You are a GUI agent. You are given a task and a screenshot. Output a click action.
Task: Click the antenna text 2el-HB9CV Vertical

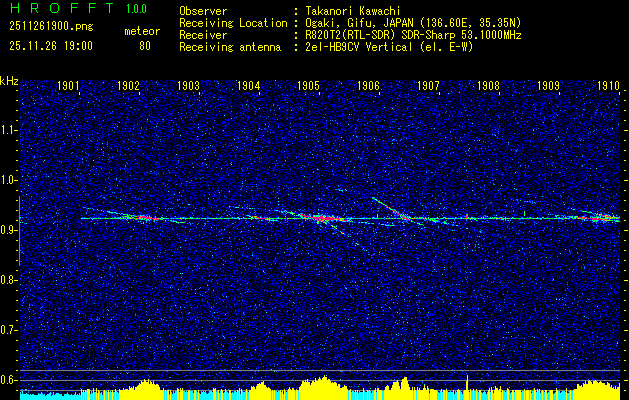[359, 47]
